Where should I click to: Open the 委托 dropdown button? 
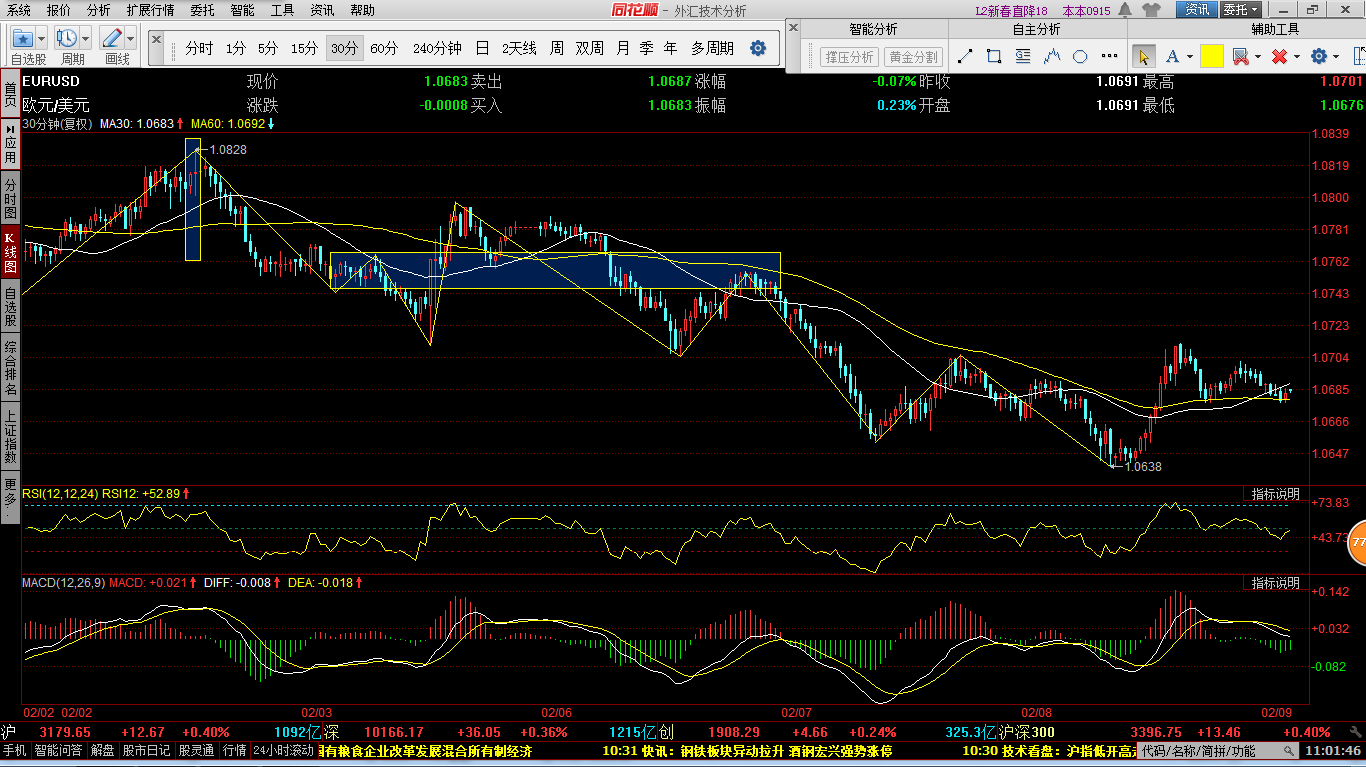tap(1241, 10)
